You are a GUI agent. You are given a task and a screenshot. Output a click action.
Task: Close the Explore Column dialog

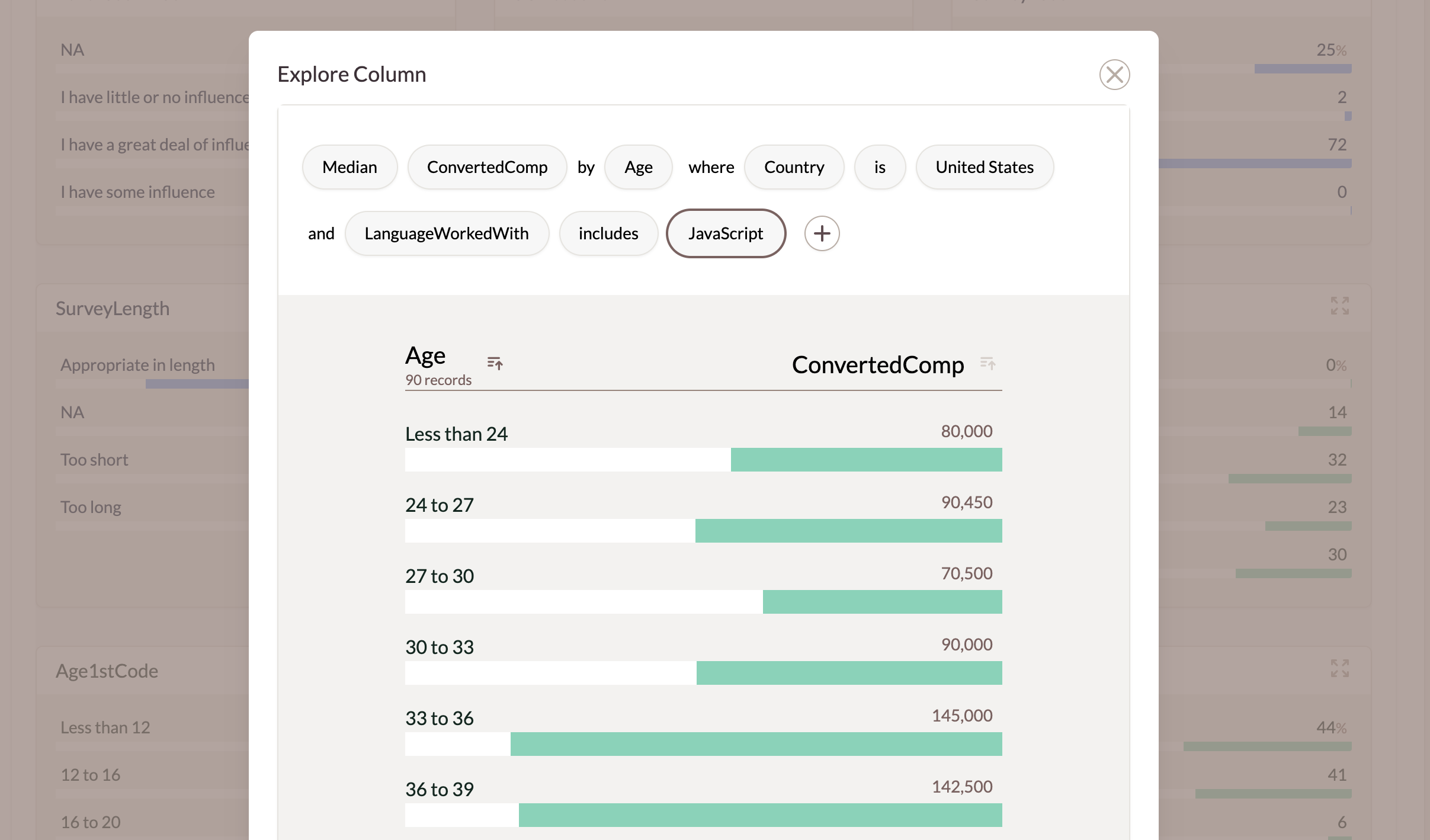(1114, 75)
